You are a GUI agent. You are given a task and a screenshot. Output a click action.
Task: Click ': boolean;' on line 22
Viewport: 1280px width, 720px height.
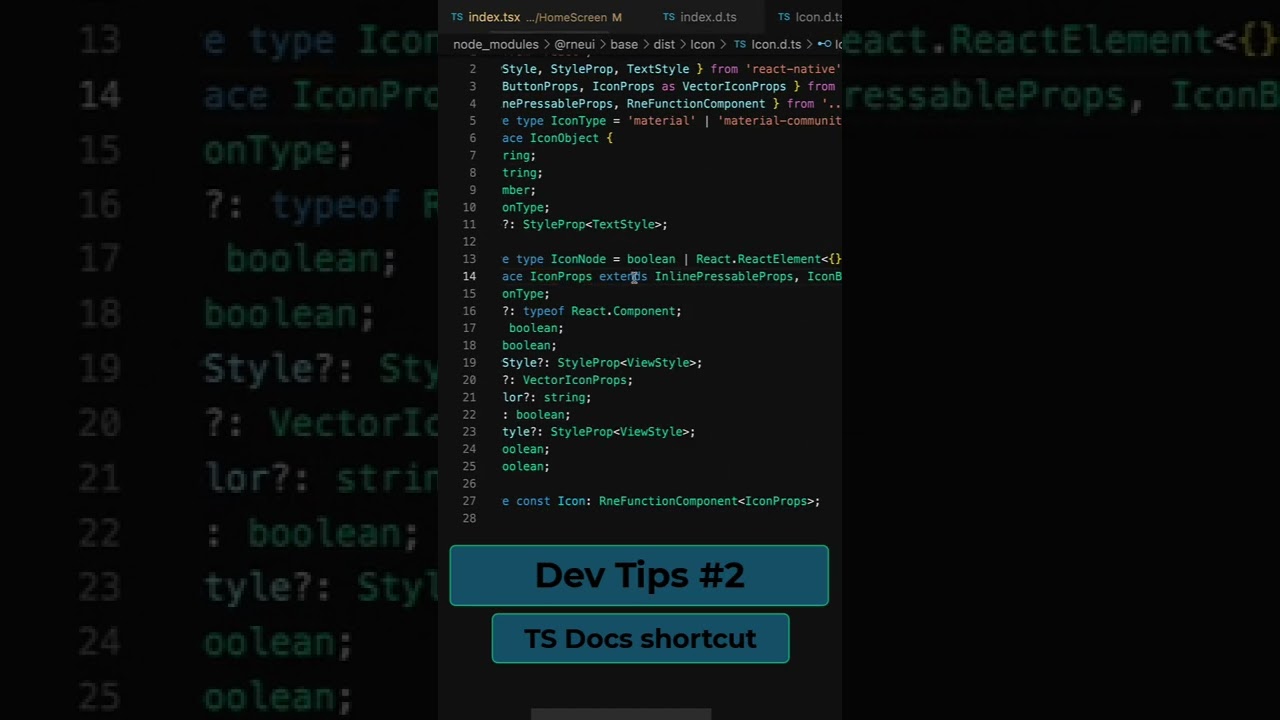click(x=536, y=414)
